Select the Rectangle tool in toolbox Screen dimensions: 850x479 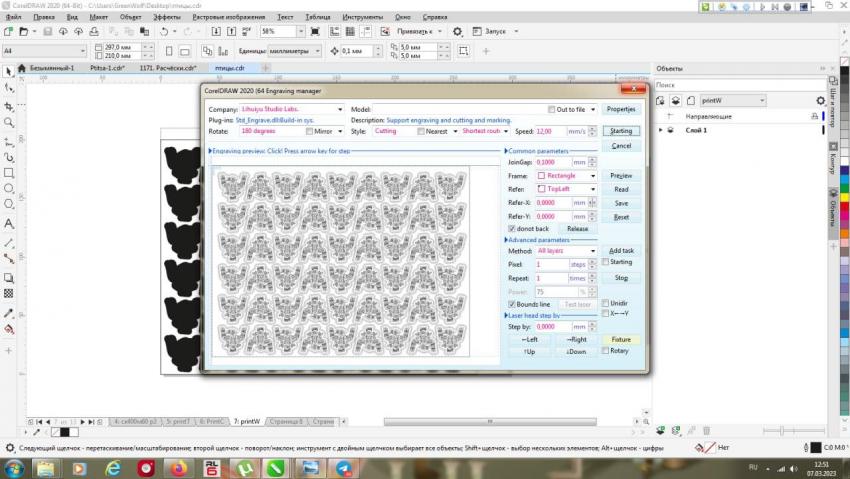click(x=9, y=173)
